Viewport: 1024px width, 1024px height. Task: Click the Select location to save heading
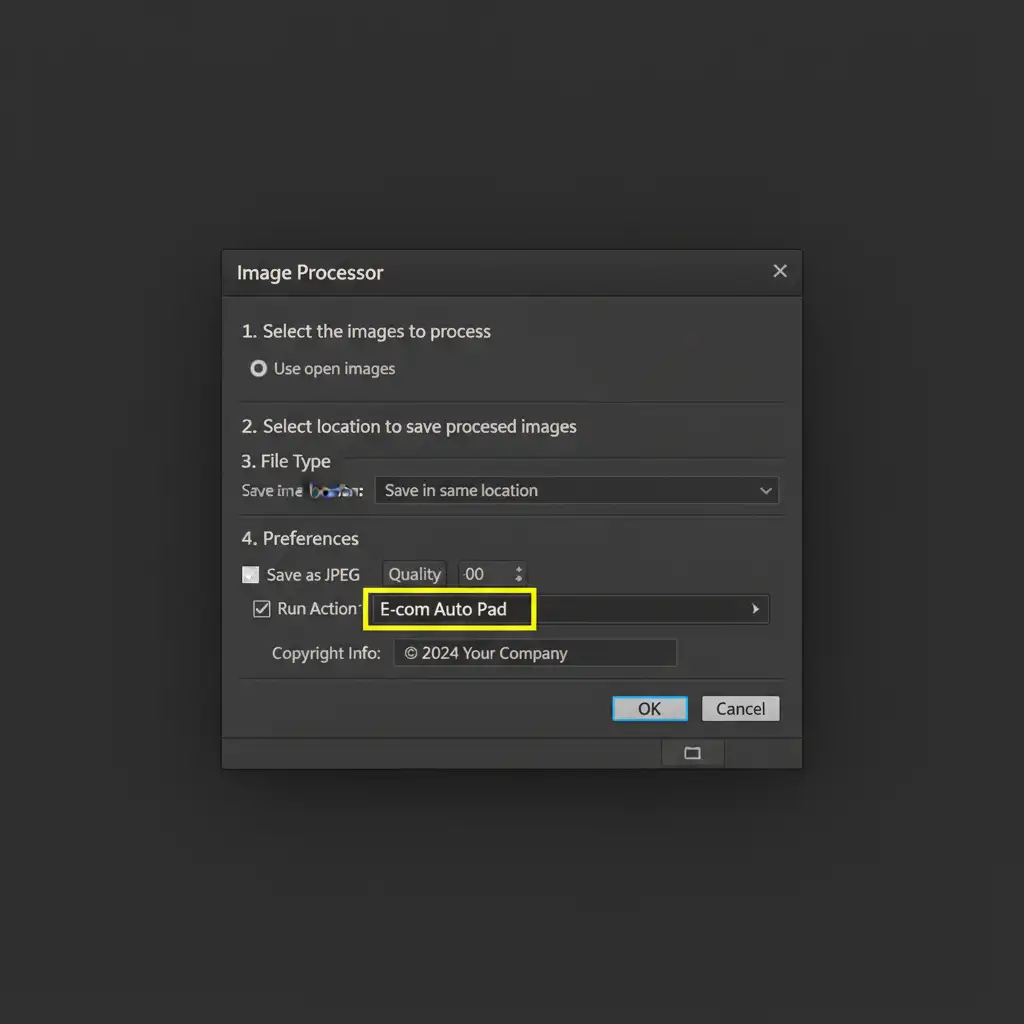coord(409,426)
